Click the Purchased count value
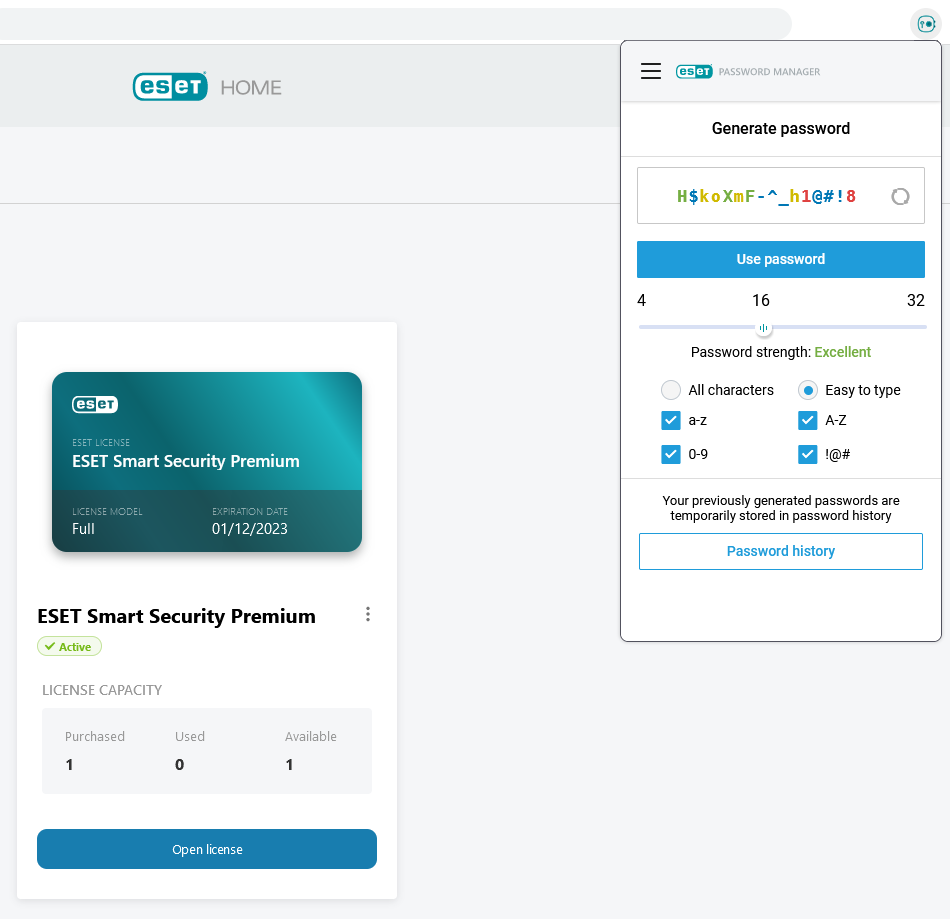Screen dimensions: 950x919 (70, 765)
